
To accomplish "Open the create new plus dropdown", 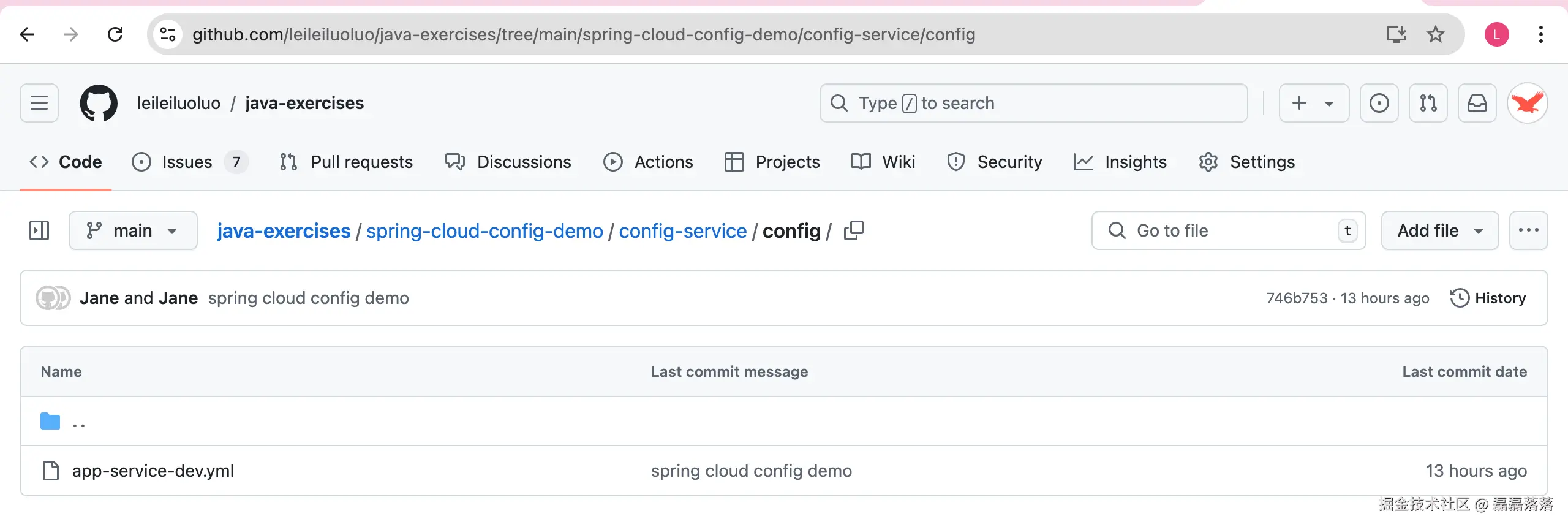I will click(1314, 103).
